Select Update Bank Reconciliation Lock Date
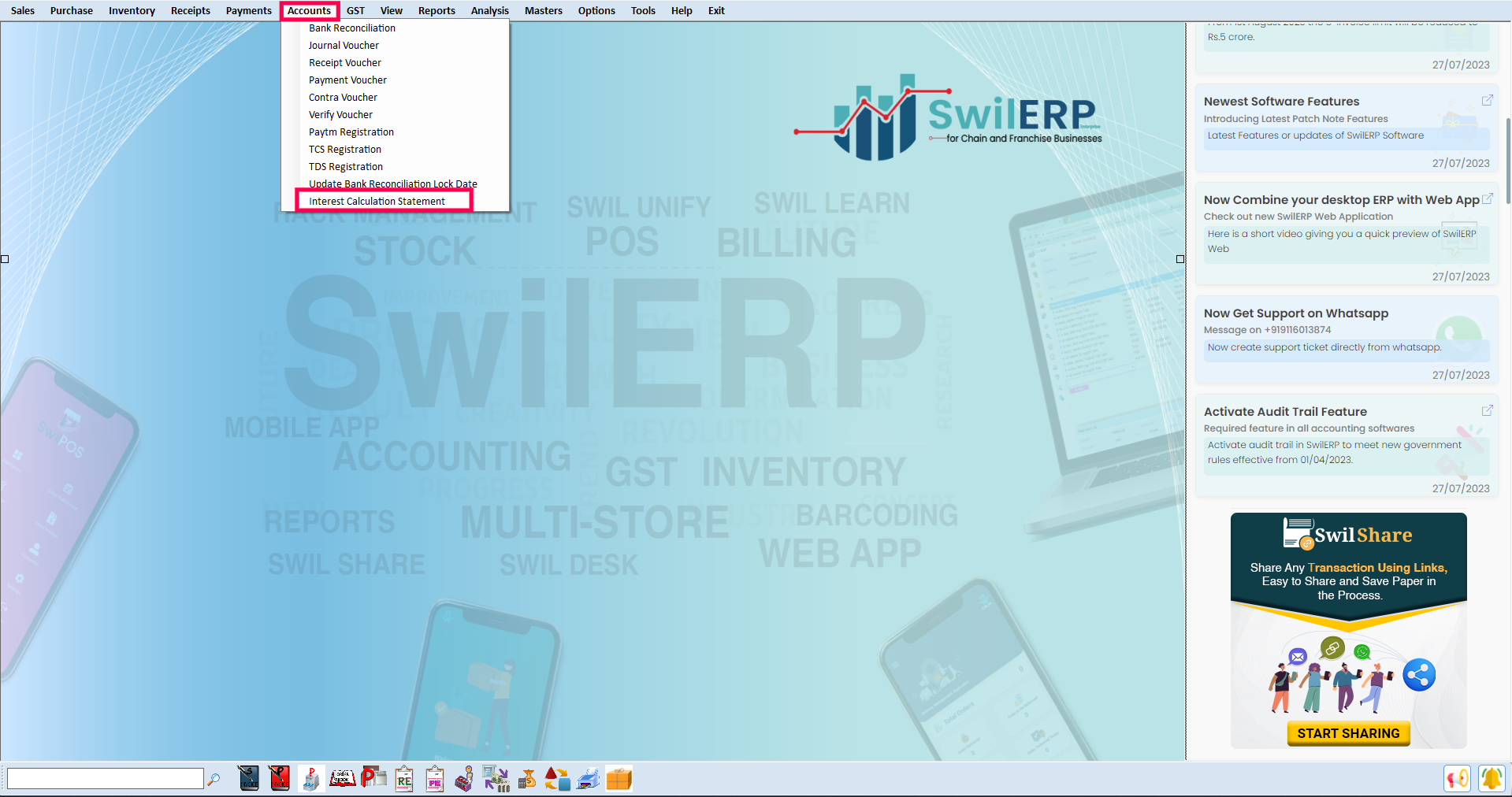 pos(396,183)
